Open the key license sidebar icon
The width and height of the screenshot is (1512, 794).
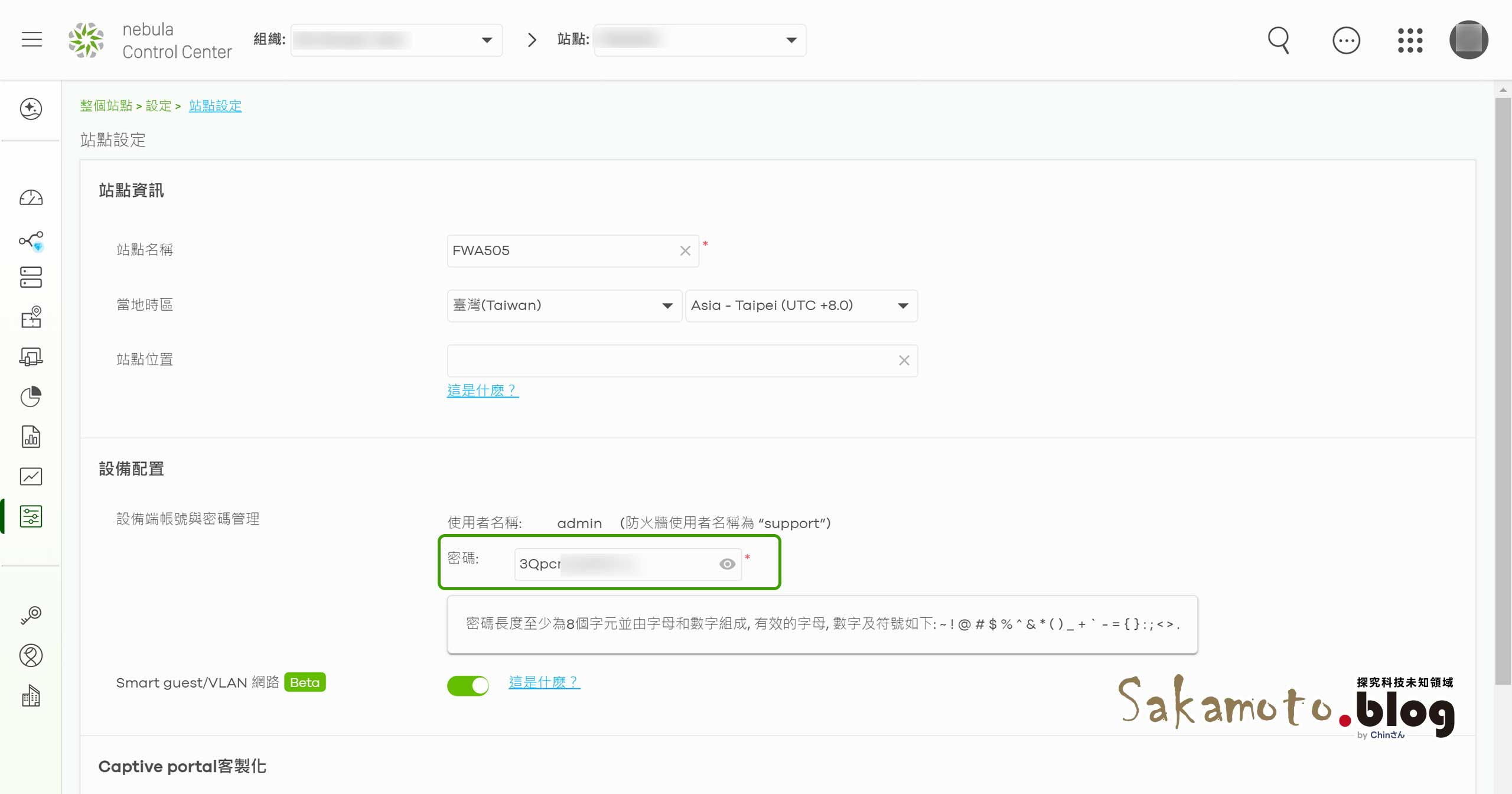[x=31, y=615]
